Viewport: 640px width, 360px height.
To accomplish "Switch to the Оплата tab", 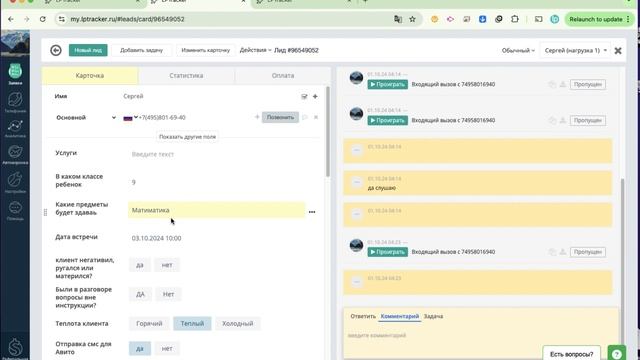I will click(x=283, y=76).
